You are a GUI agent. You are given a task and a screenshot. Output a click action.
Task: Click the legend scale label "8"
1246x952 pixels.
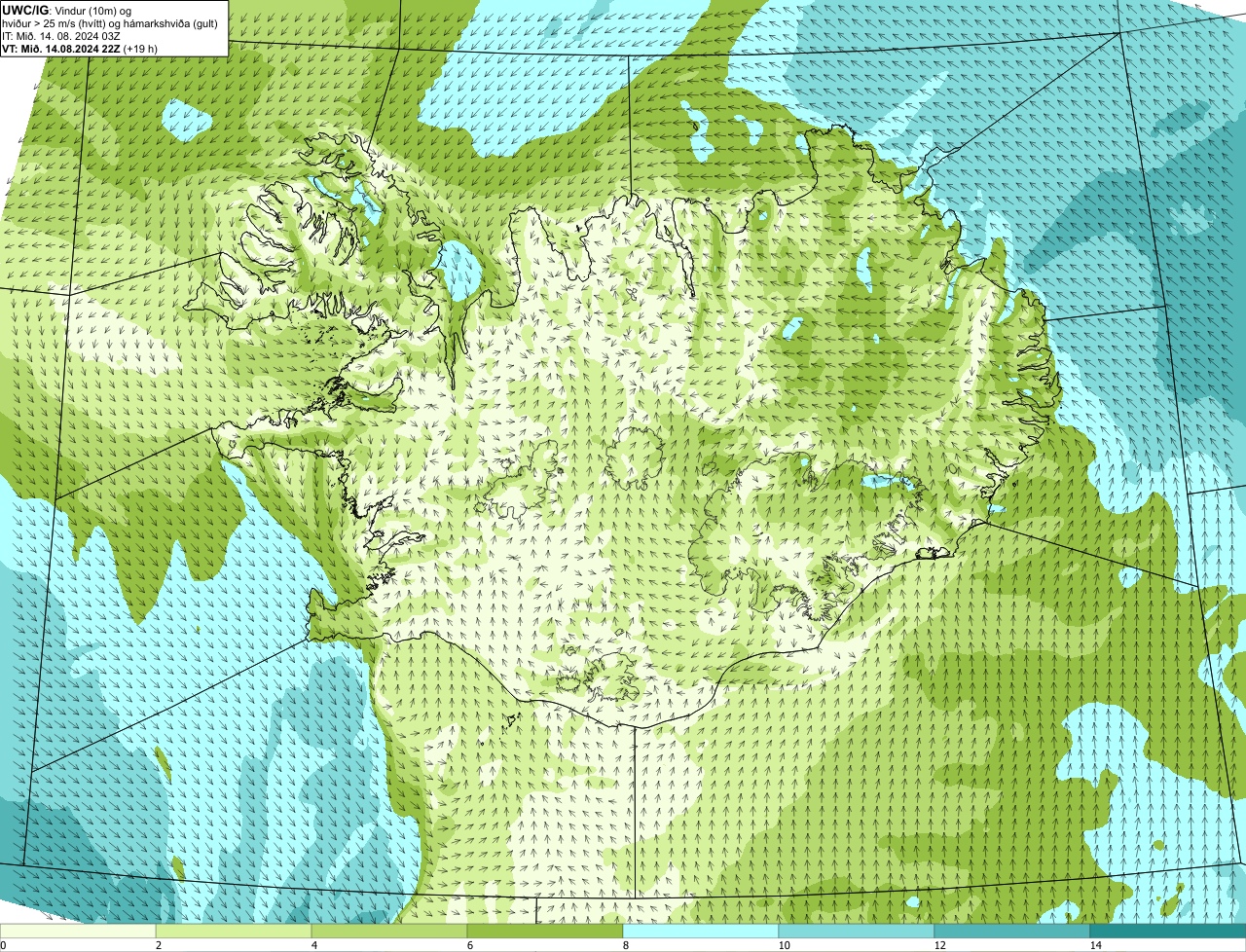(x=625, y=945)
